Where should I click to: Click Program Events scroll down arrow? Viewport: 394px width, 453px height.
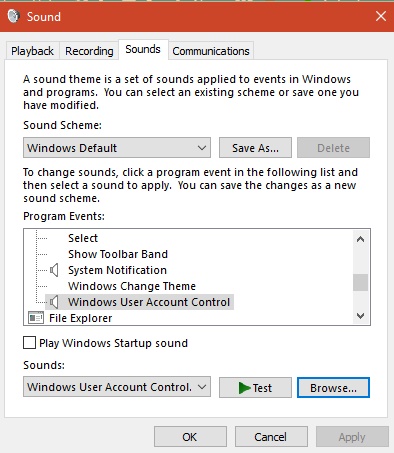360,315
